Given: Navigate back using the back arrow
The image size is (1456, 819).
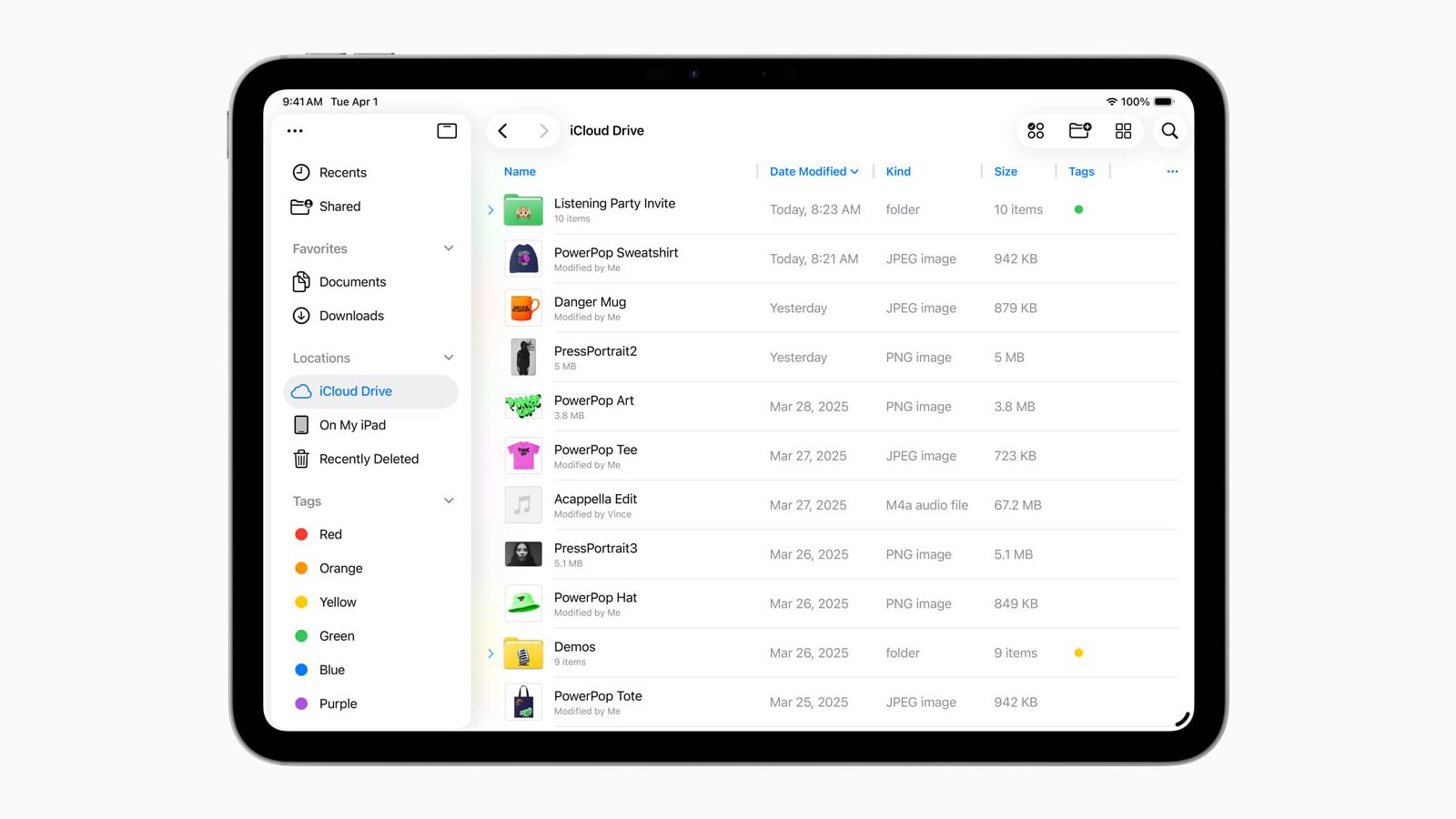Looking at the screenshot, I should pos(503,130).
